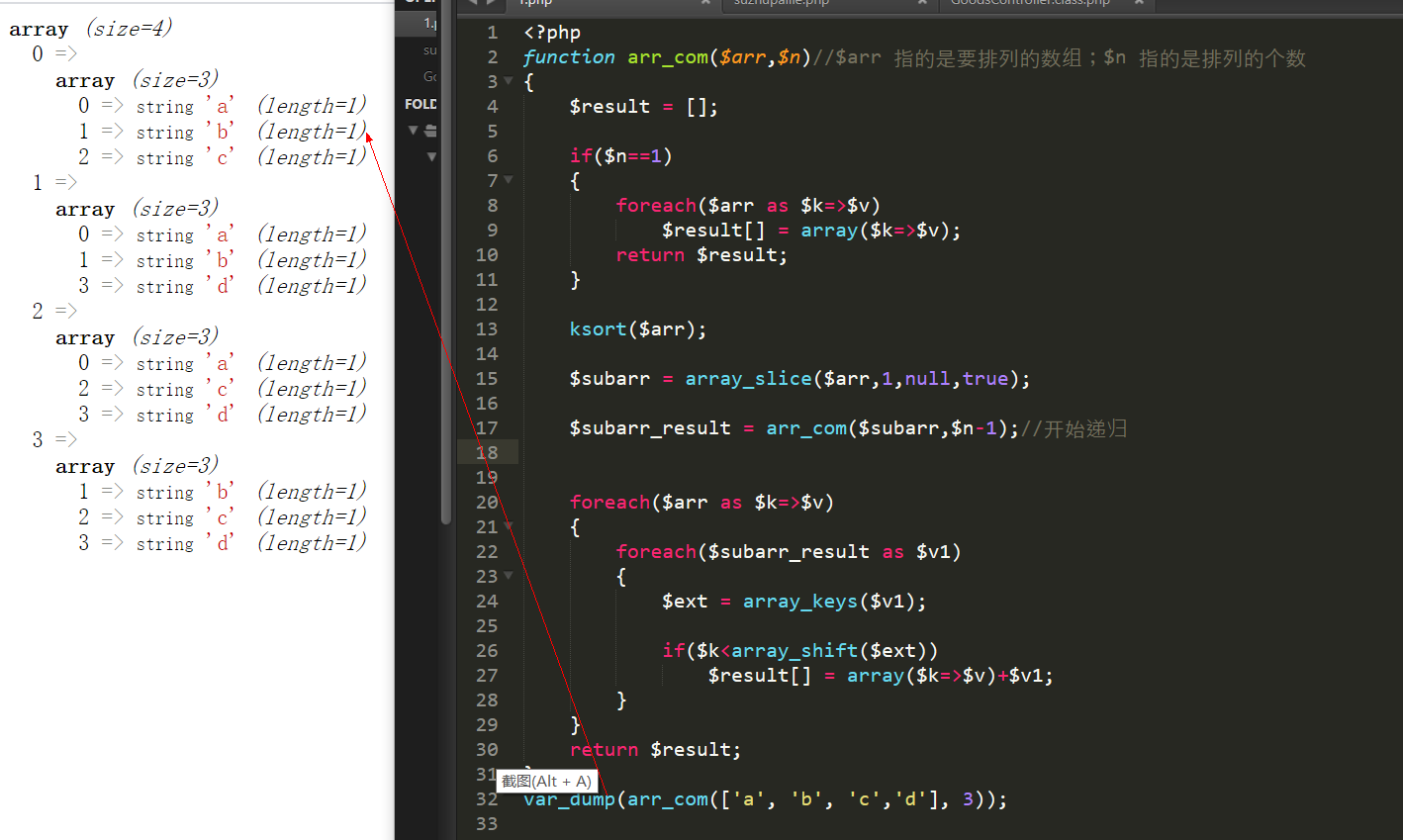1403x840 pixels.
Task: Click 'ksort($arr);' in the code
Action: (x=638, y=329)
